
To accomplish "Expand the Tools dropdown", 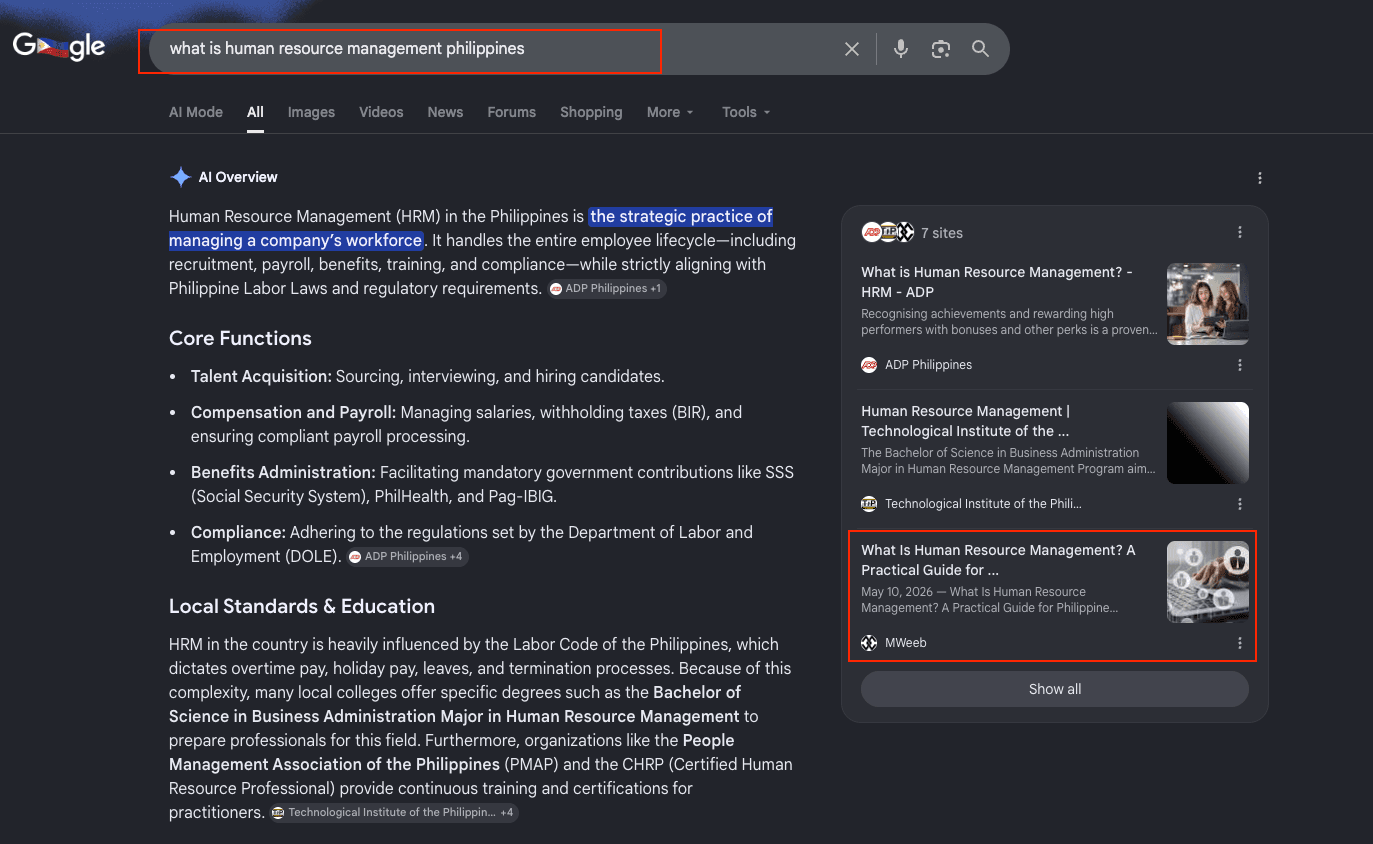I will tap(746, 112).
